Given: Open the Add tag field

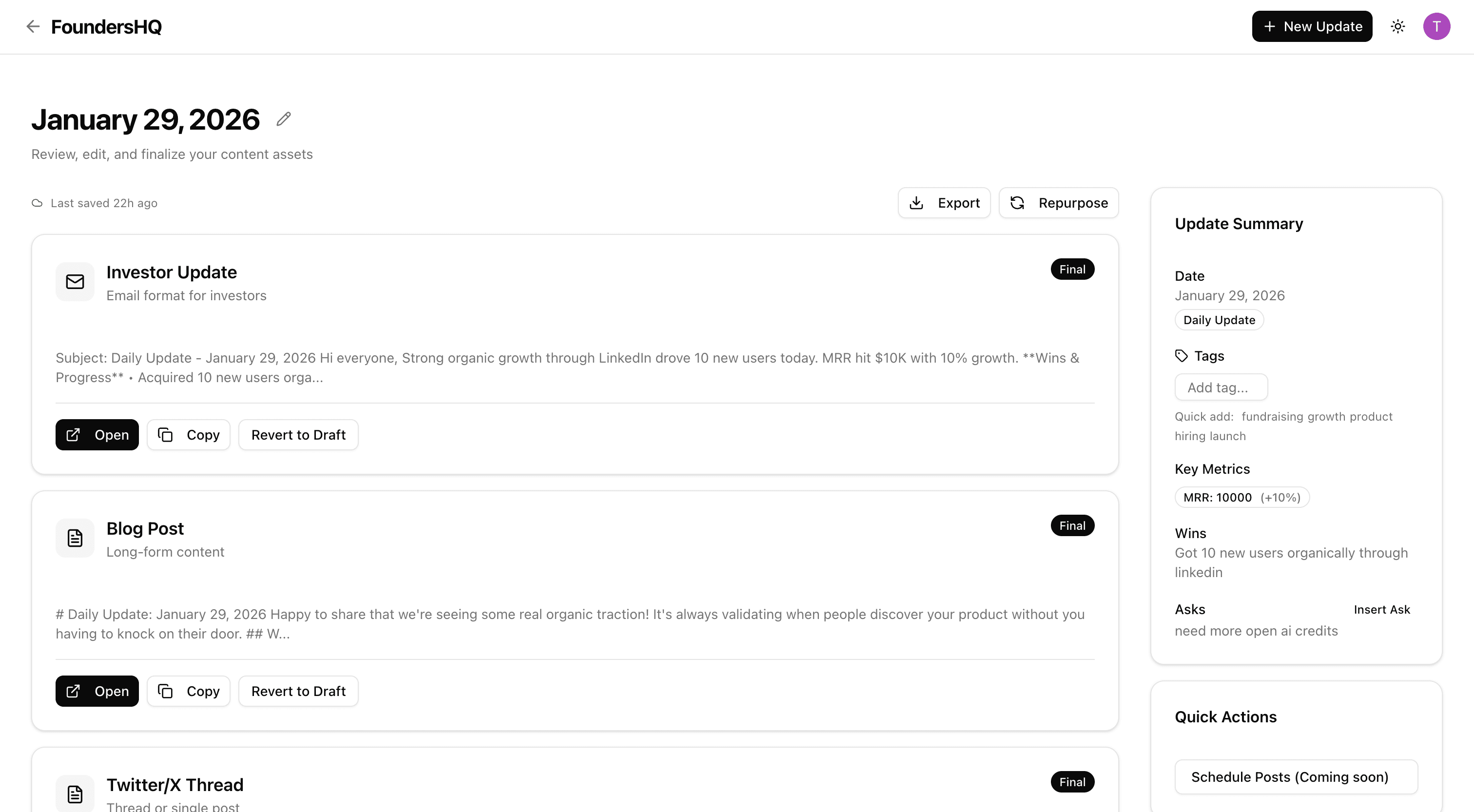Looking at the screenshot, I should pos(1221,387).
